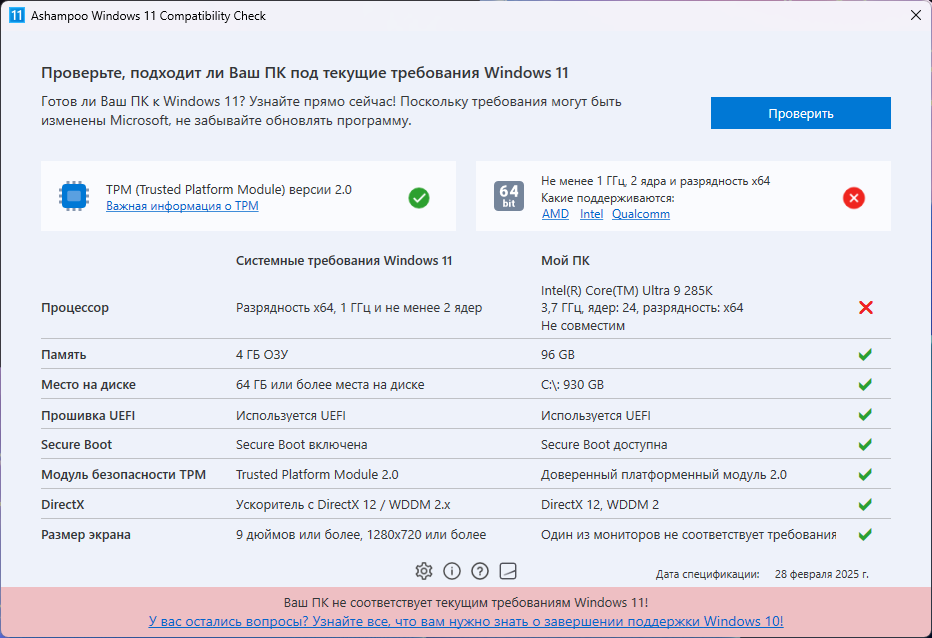Click the Доверенный платформенный модуль 2.0 value

[663, 474]
